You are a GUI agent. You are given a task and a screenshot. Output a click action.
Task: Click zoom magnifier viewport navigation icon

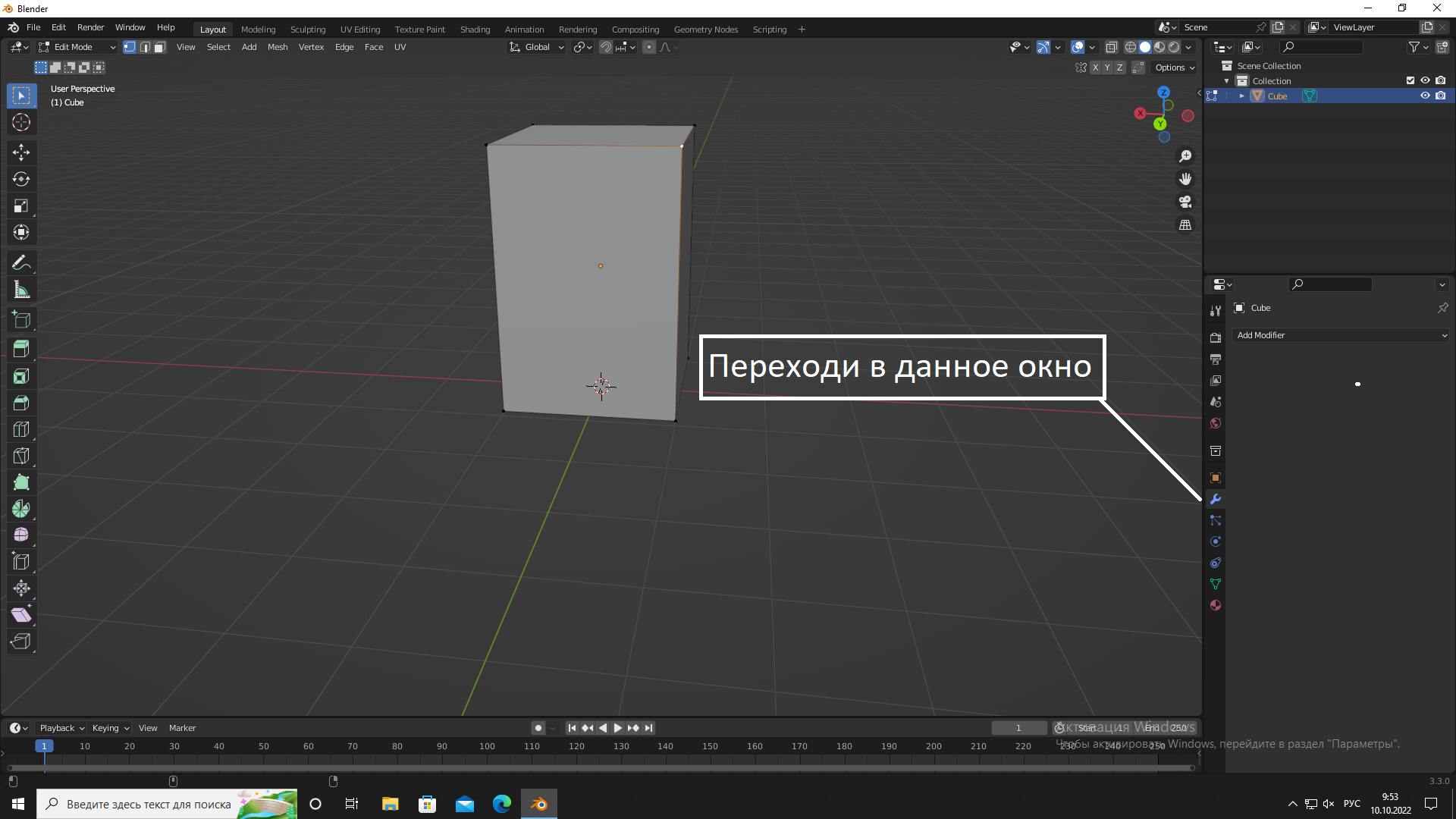1185,156
